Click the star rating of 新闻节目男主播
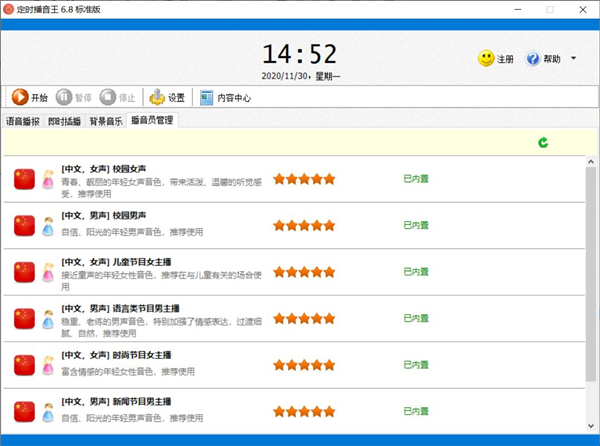 coord(304,412)
